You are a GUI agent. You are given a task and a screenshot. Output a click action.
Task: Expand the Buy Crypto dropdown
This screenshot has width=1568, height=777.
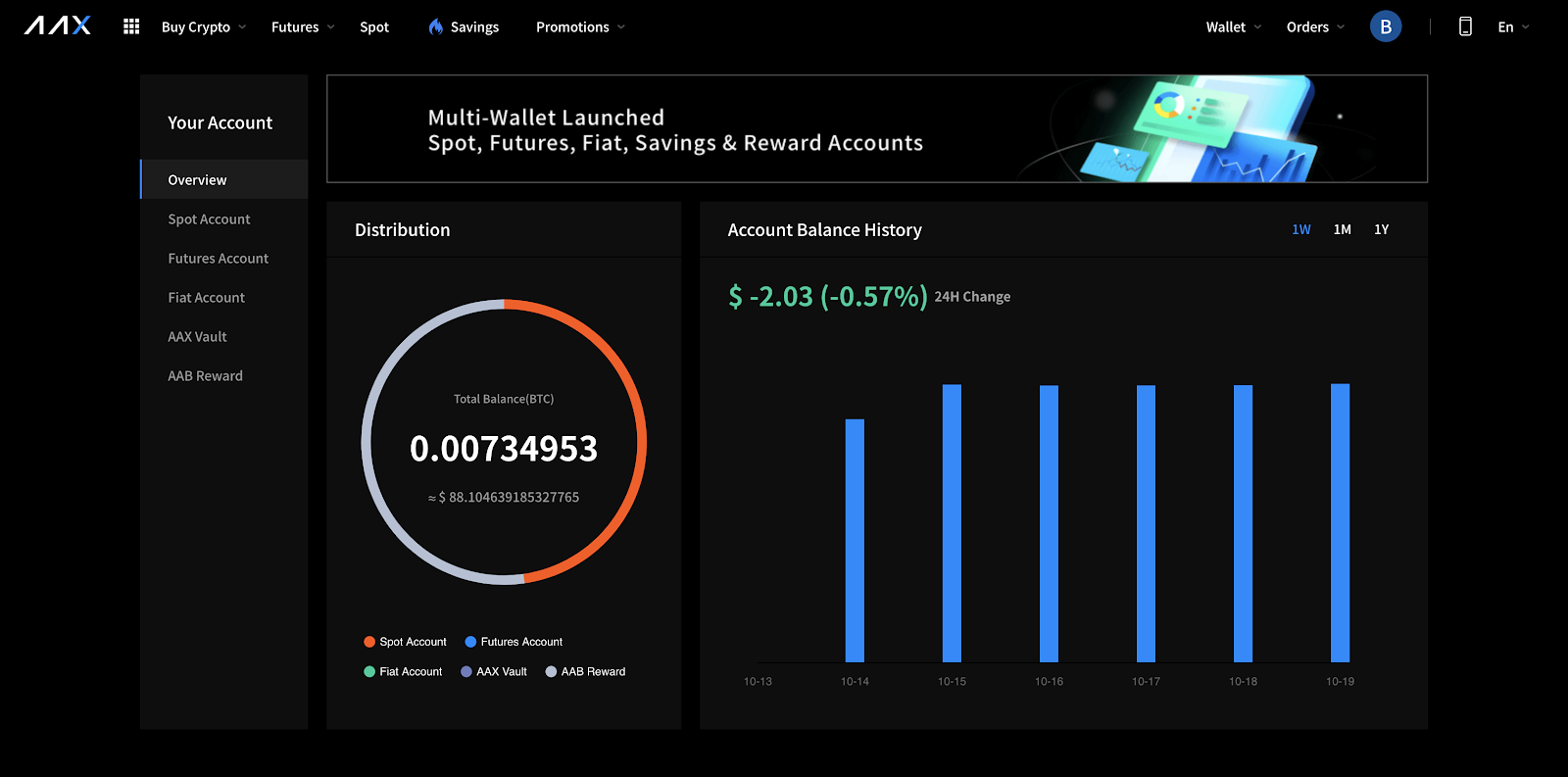click(x=204, y=26)
